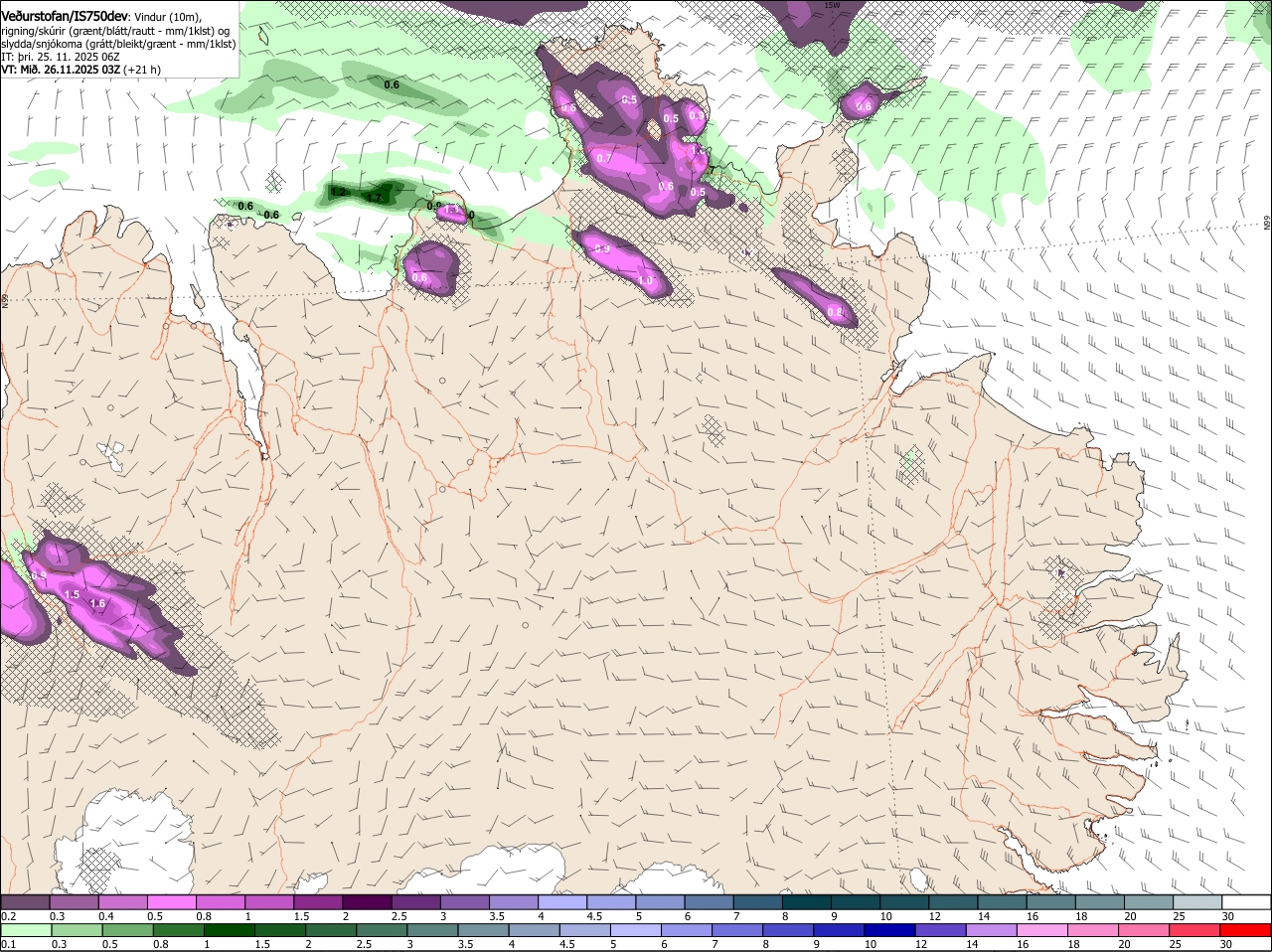Image resolution: width=1272 pixels, height=952 pixels.
Task: Click the 0.7 snowfall value on map
Action: pyautogui.click(x=604, y=158)
